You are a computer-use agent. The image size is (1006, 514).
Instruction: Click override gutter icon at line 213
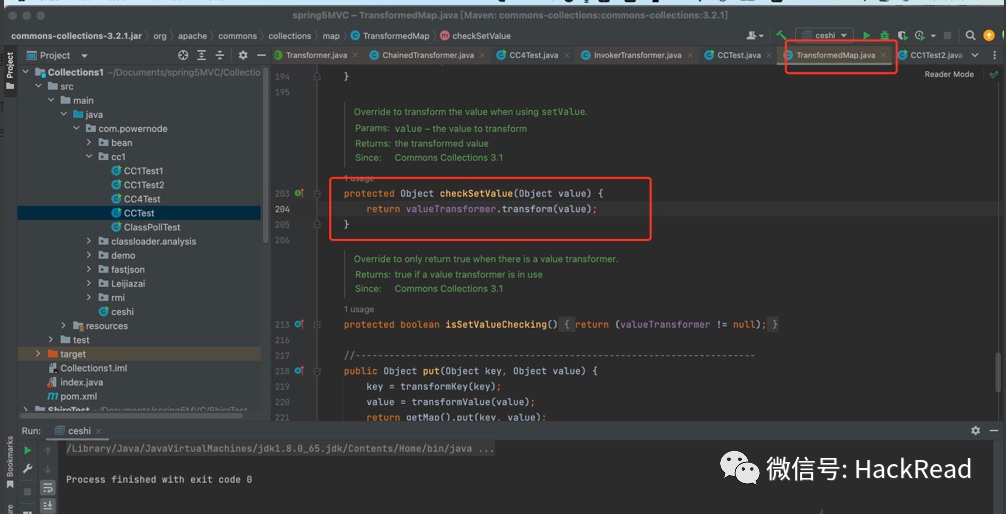(x=300, y=325)
